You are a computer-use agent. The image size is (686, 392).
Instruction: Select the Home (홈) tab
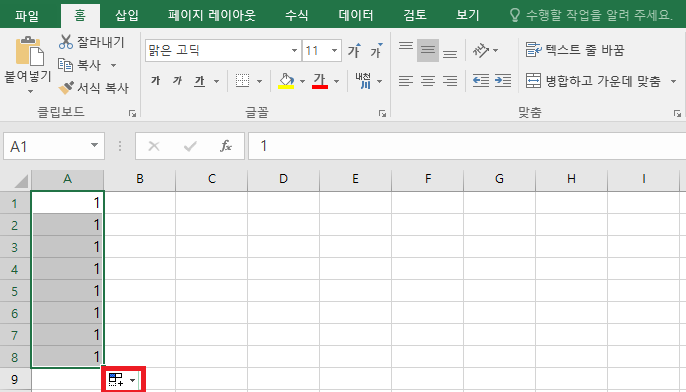pos(80,15)
